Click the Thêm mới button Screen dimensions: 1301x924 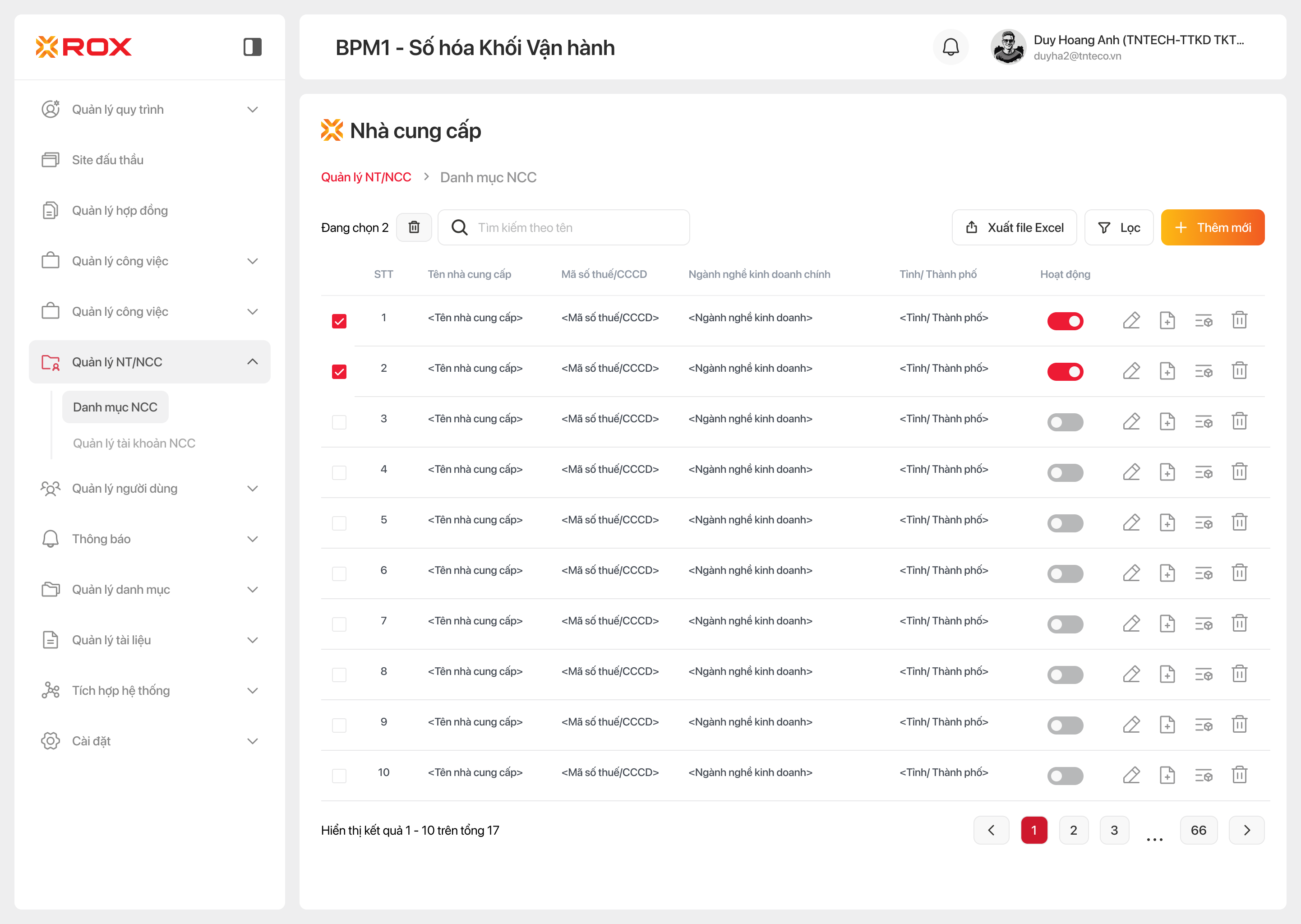1212,227
